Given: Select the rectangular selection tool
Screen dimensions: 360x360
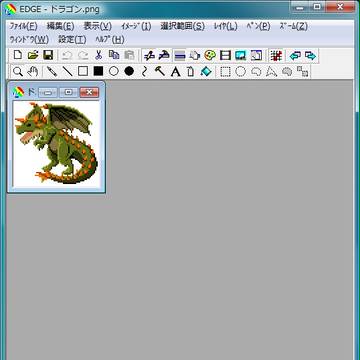Looking at the screenshot, I should pyautogui.click(x=226, y=71).
